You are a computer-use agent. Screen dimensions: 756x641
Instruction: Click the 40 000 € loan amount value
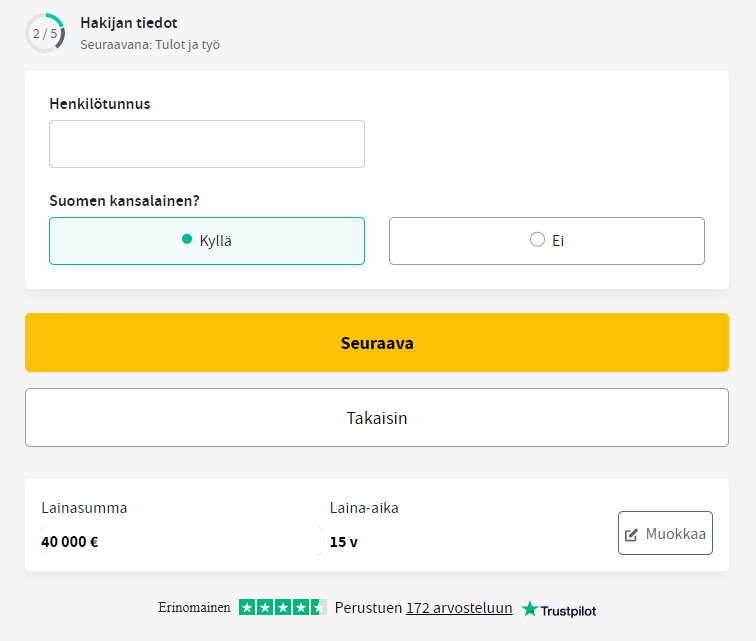pos(69,542)
